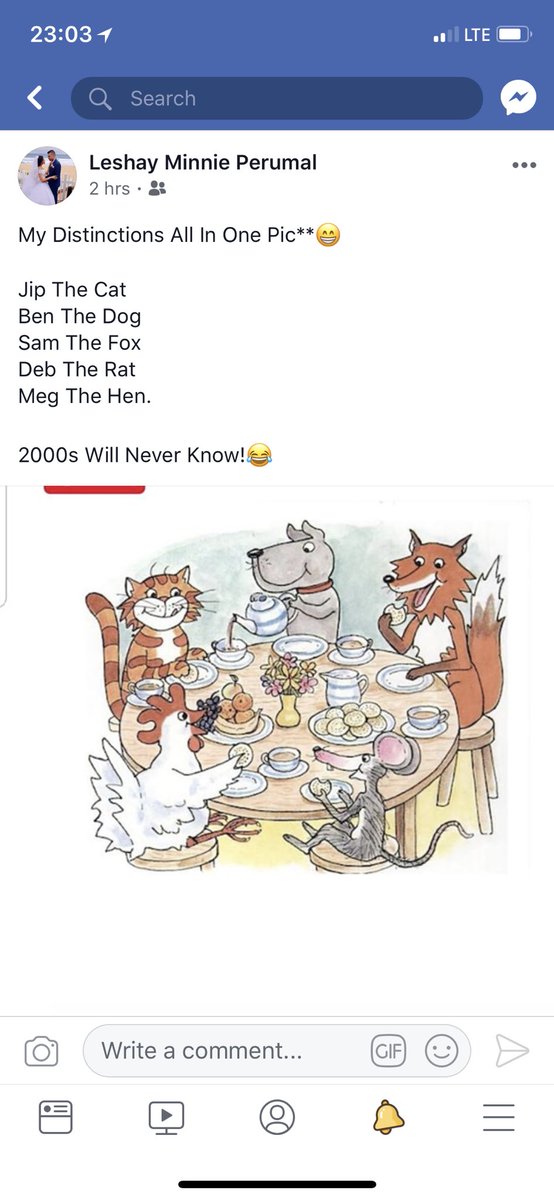Tap the location arrow in status bar
Image resolution: width=554 pixels, height=1200 pixels.
[x=106, y=35]
